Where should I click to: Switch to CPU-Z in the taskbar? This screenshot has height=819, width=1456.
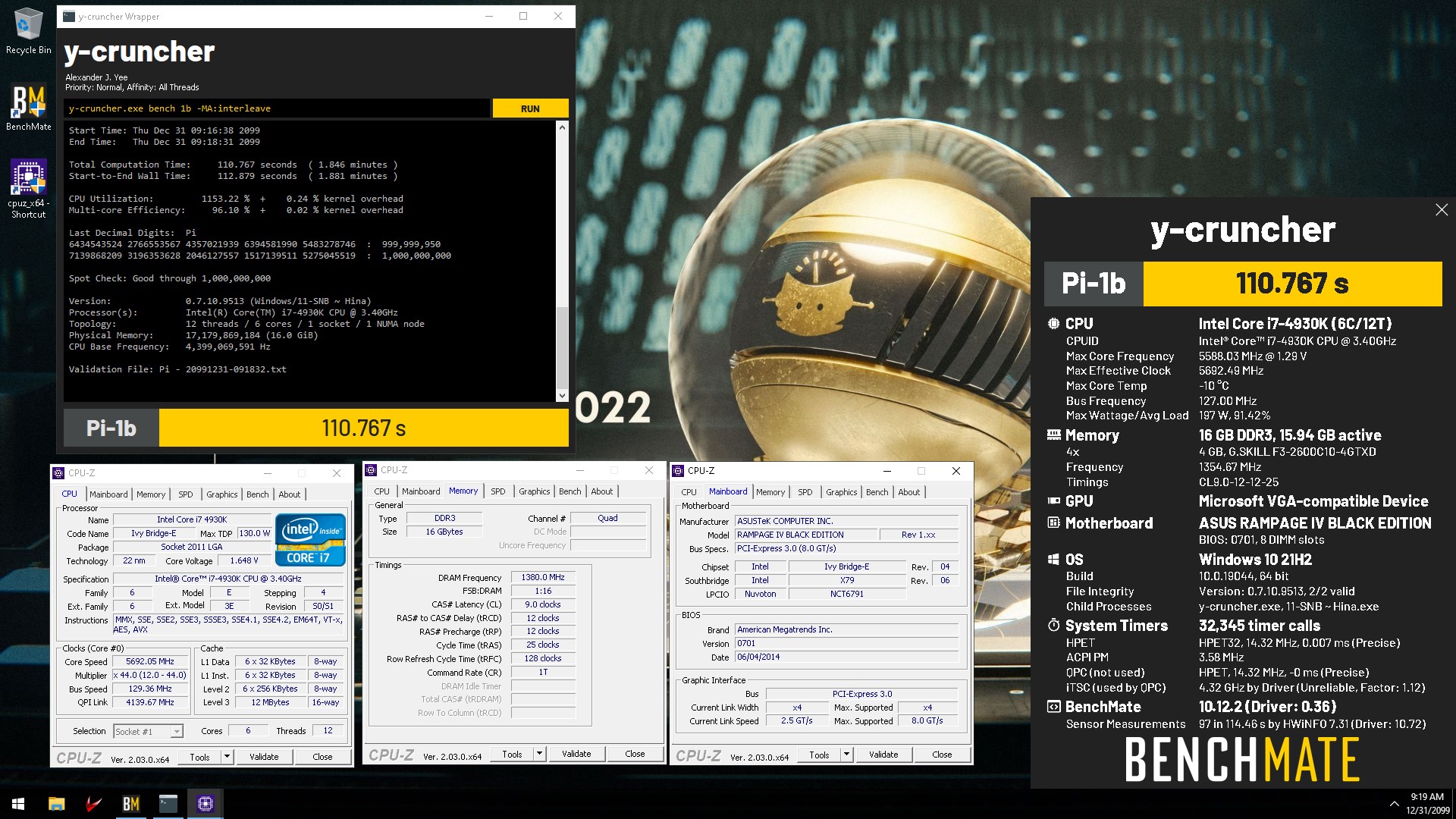(x=205, y=804)
